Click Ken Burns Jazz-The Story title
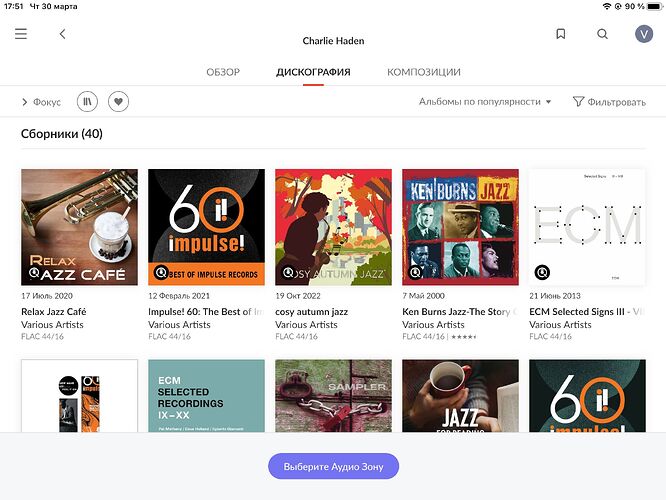The height and width of the screenshot is (500, 666). 460,311
